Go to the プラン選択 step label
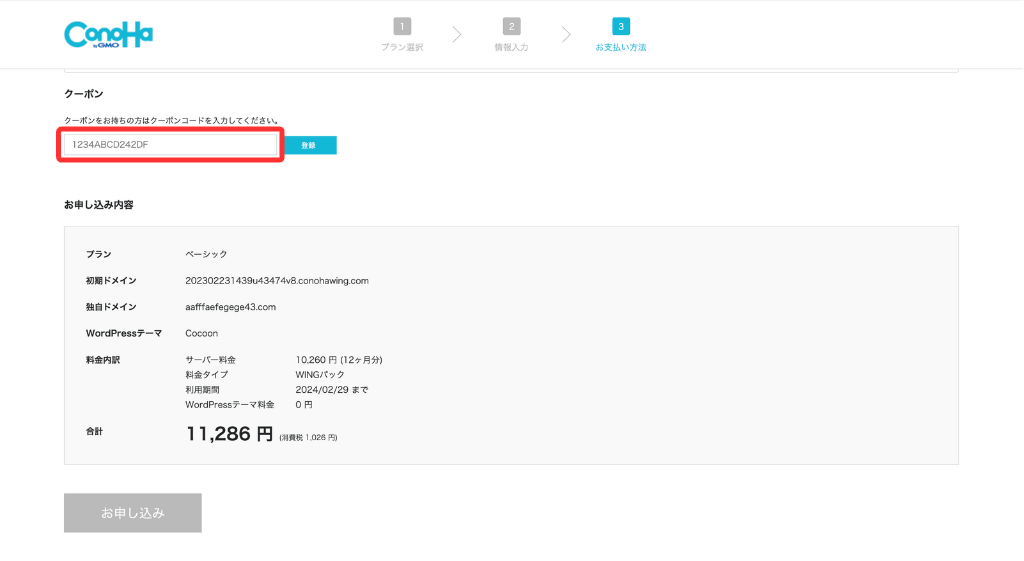 [402, 47]
